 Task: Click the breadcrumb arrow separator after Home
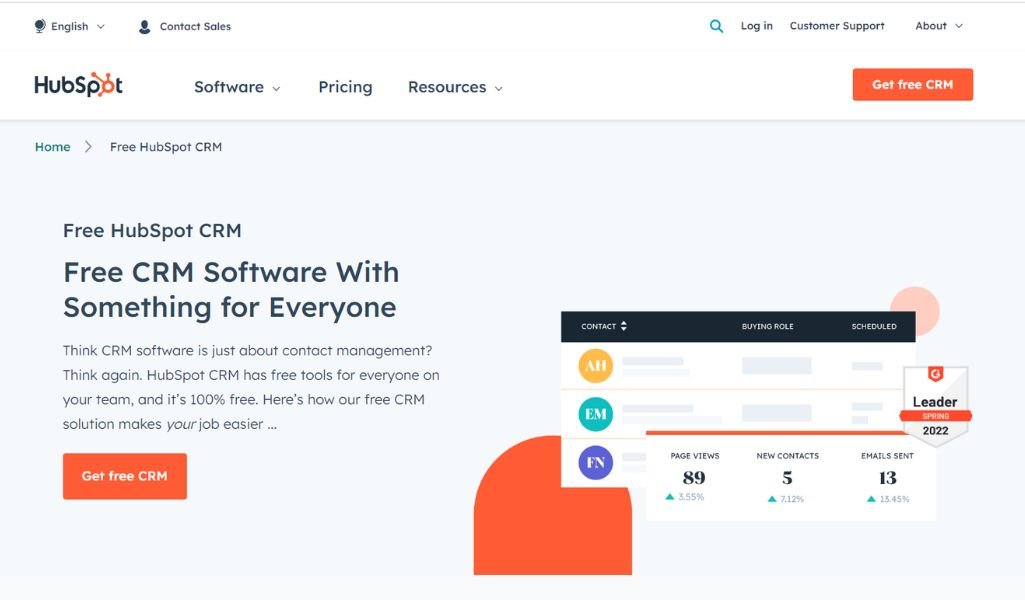click(88, 146)
